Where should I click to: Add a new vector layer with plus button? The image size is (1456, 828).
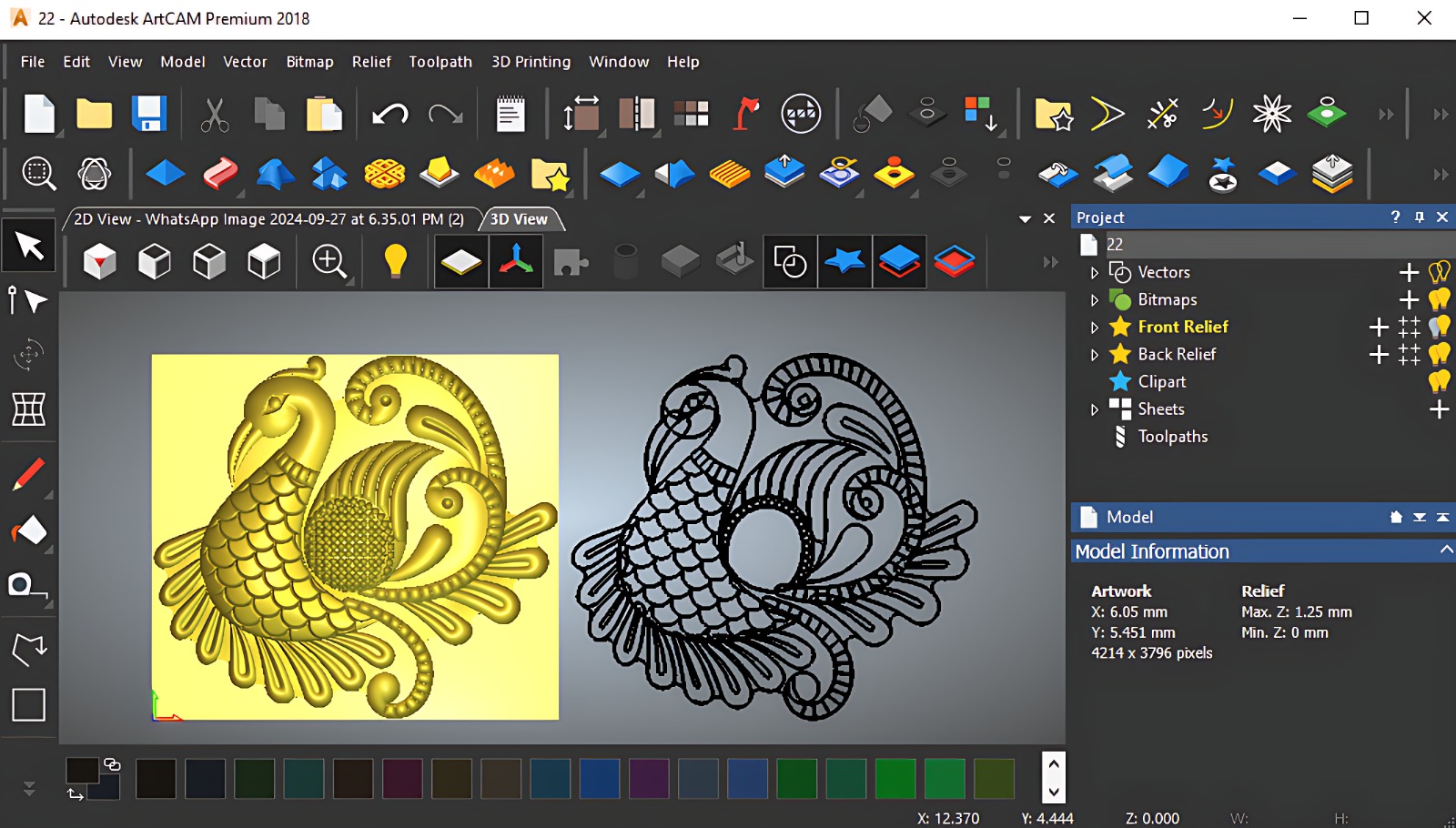pyautogui.click(x=1409, y=272)
